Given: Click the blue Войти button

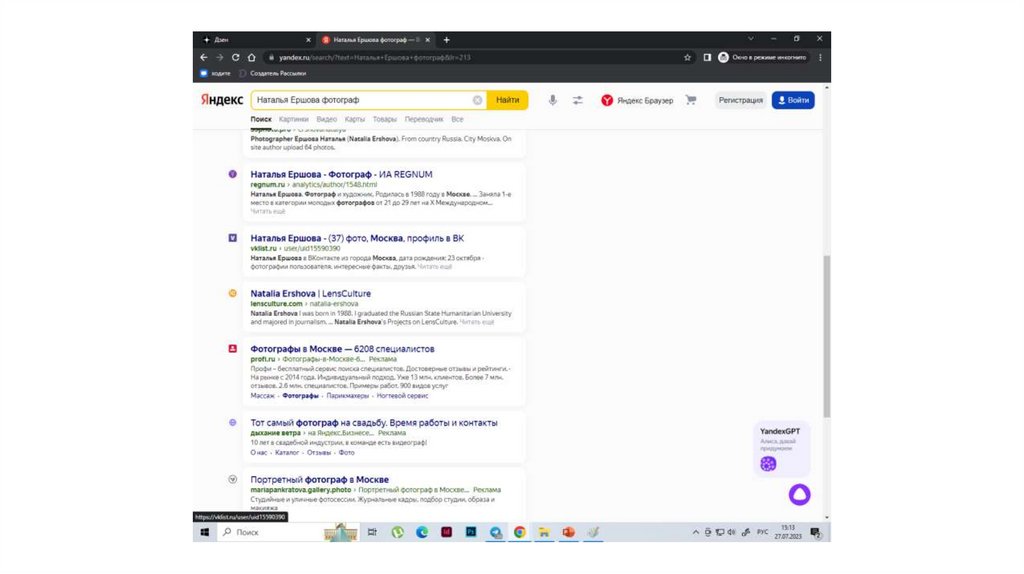Looking at the screenshot, I should tap(793, 100).
